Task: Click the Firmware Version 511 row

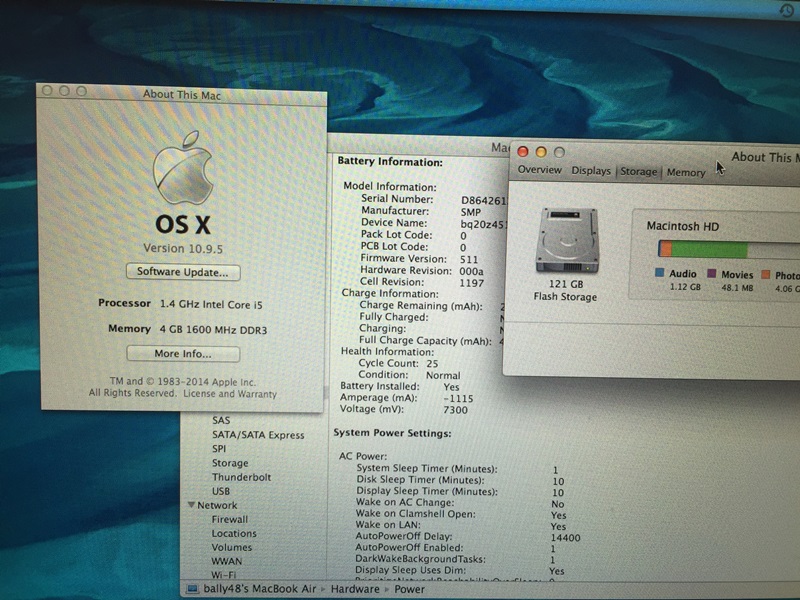Action: click(x=419, y=259)
